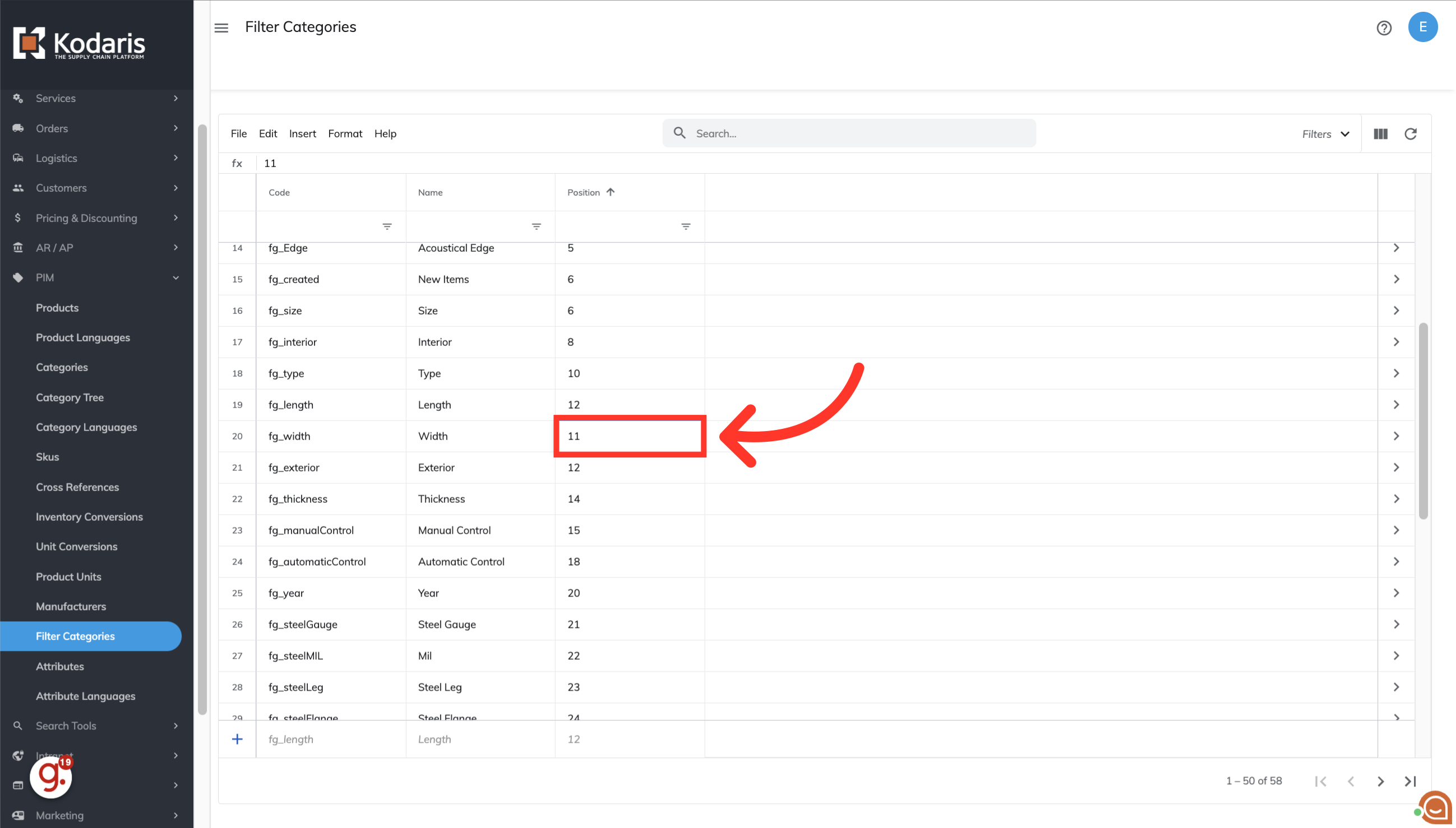Collapse the PIM sidebar section
This screenshot has width=1456, height=828.
[175, 278]
